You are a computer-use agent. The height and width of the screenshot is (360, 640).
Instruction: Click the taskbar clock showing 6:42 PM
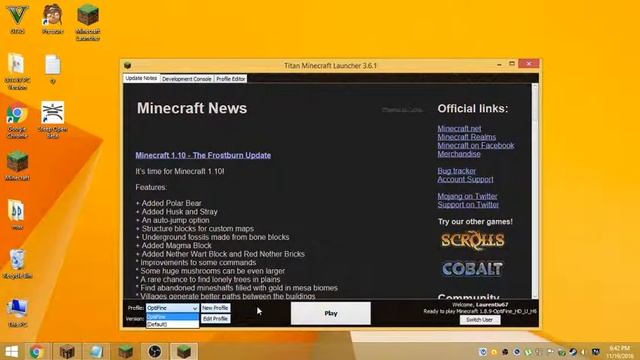620,352
